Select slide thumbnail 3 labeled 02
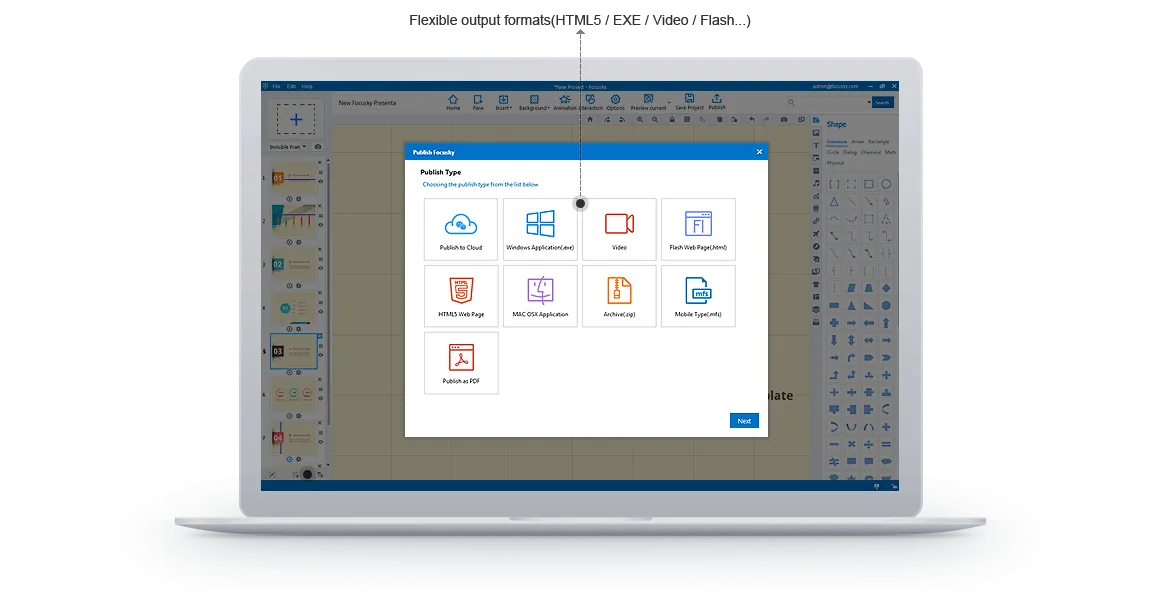1160x600 pixels. (x=293, y=264)
